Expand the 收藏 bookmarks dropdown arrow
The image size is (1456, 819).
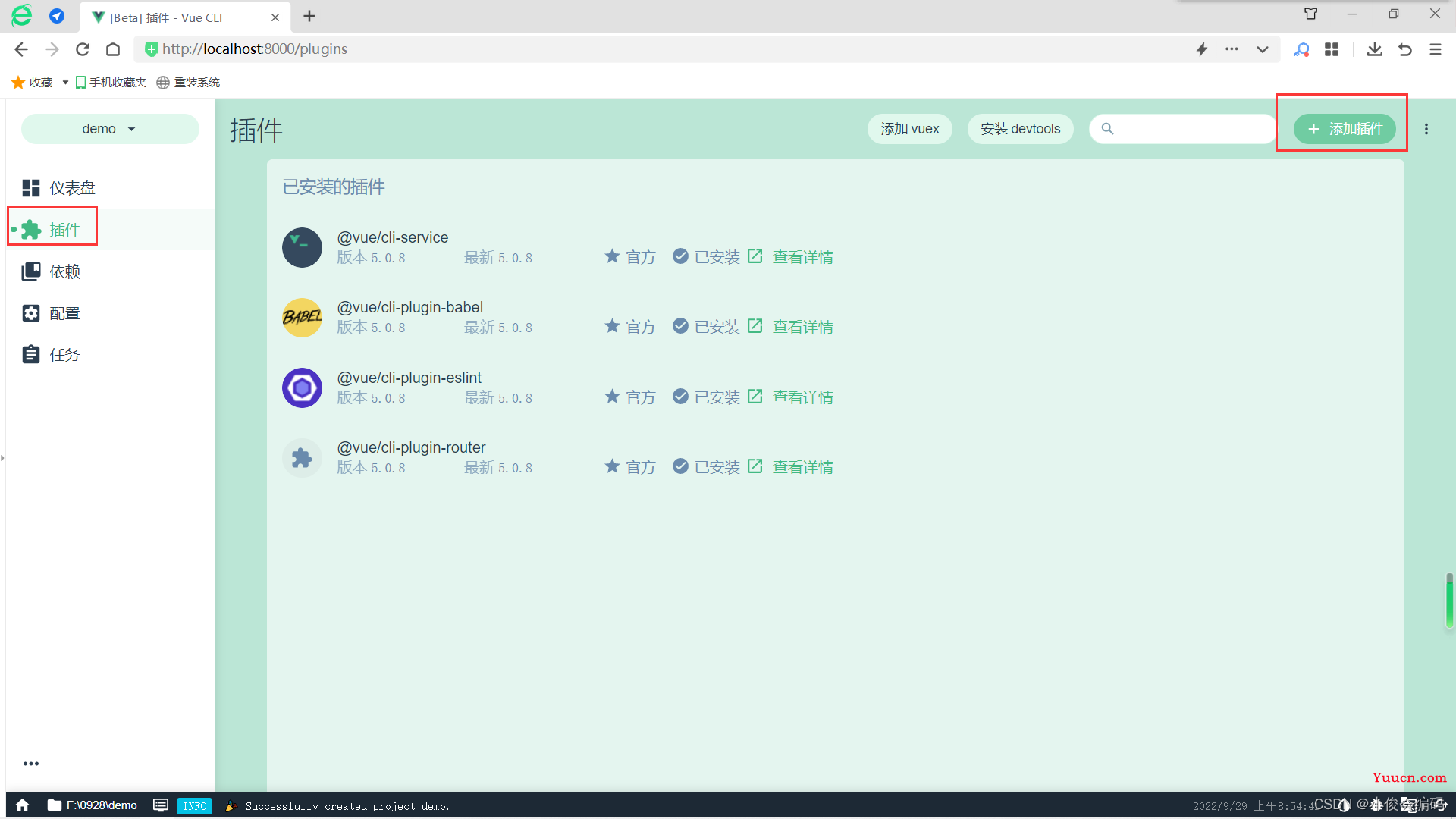(x=65, y=83)
